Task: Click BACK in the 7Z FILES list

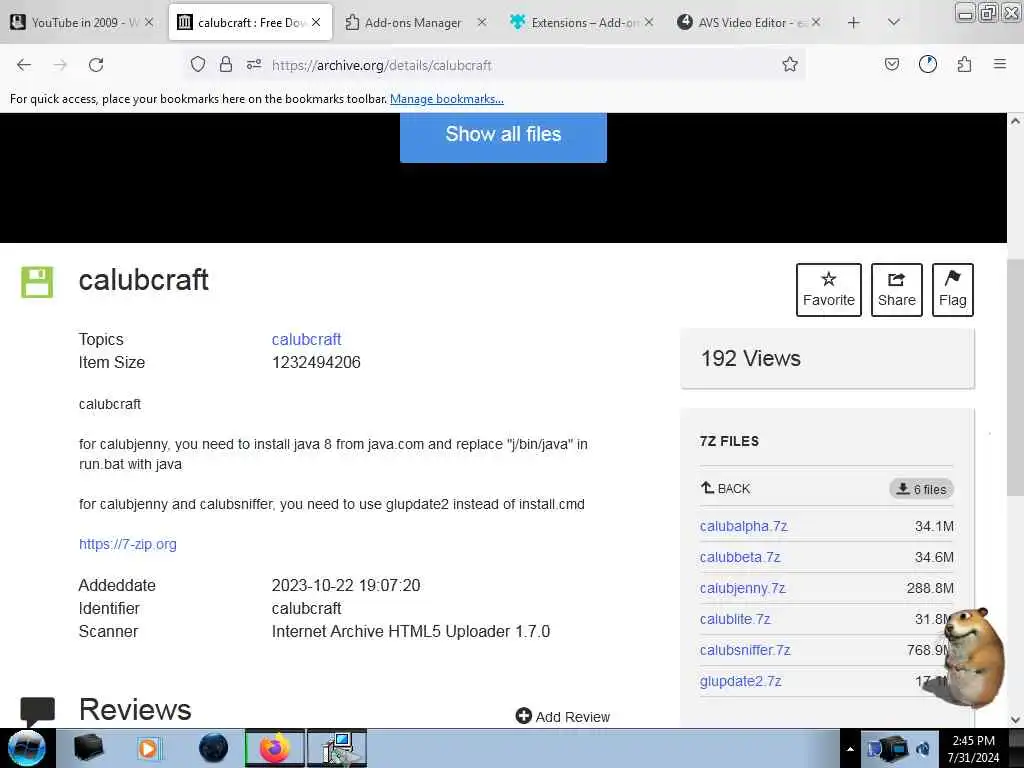Action: [726, 488]
